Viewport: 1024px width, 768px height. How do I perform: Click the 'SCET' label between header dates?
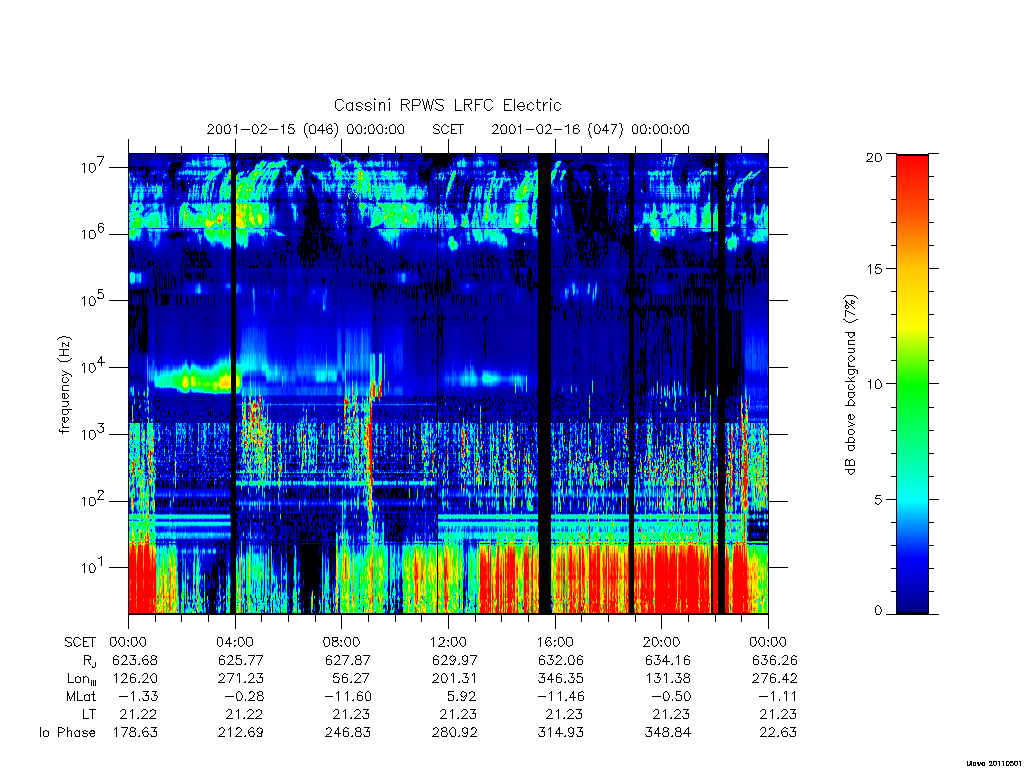[x=448, y=129]
